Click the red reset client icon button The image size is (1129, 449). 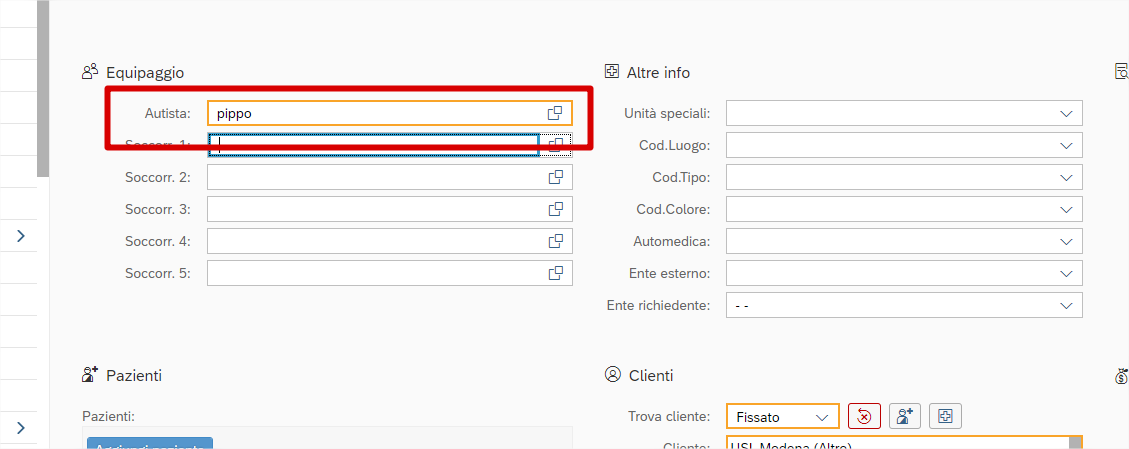[864, 416]
